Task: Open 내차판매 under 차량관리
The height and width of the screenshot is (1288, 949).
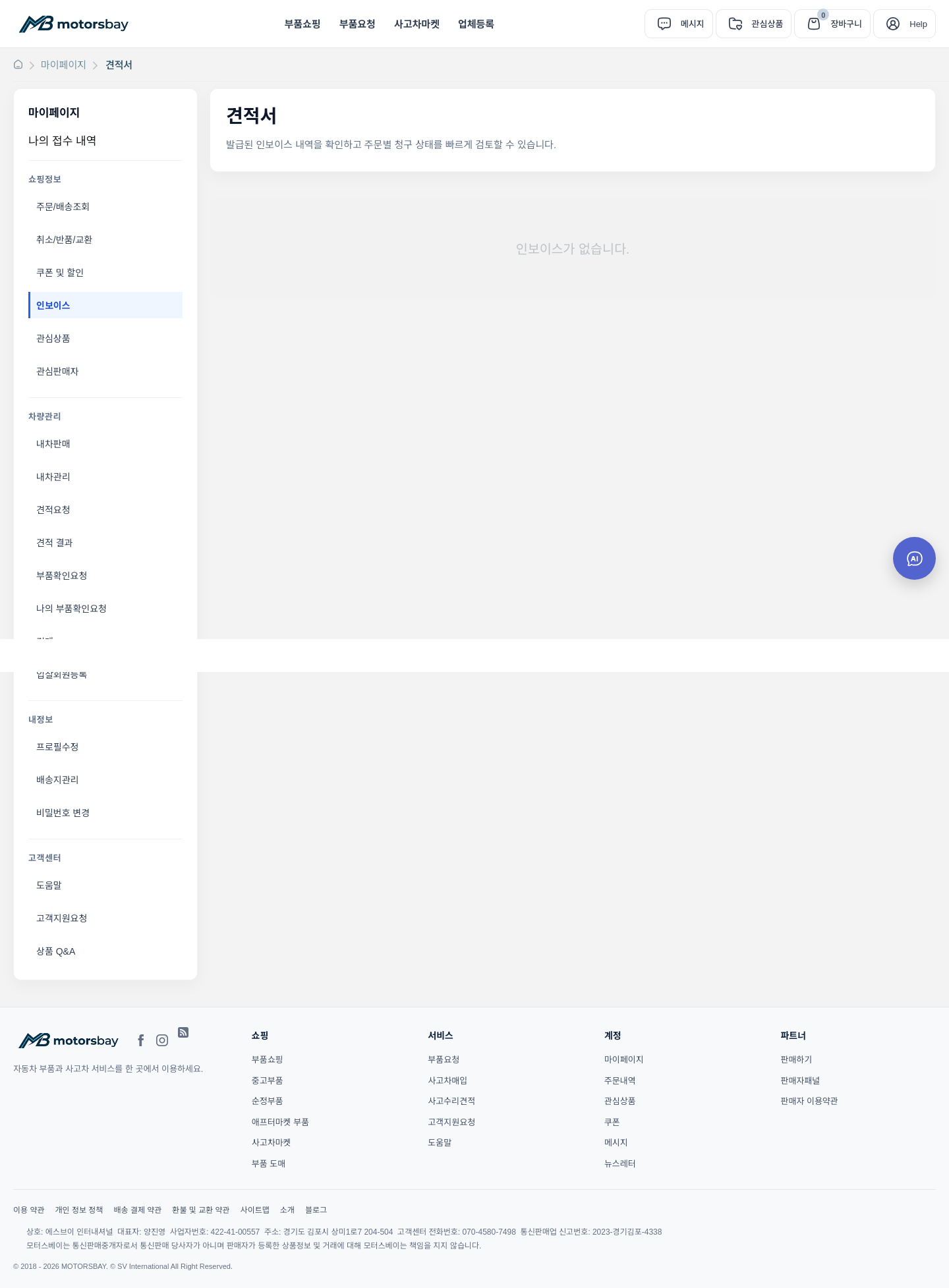Action: coord(105,443)
